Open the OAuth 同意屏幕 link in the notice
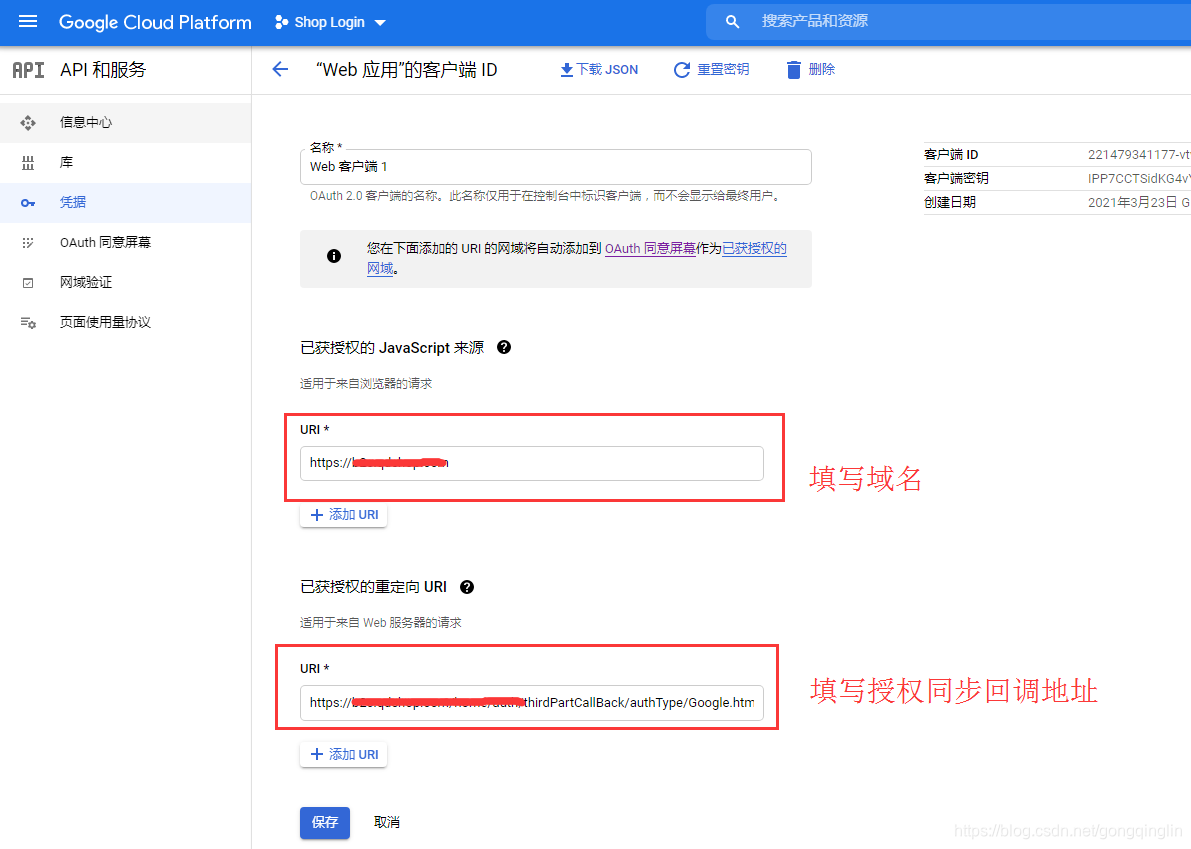The height and width of the screenshot is (849, 1191). pos(650,248)
